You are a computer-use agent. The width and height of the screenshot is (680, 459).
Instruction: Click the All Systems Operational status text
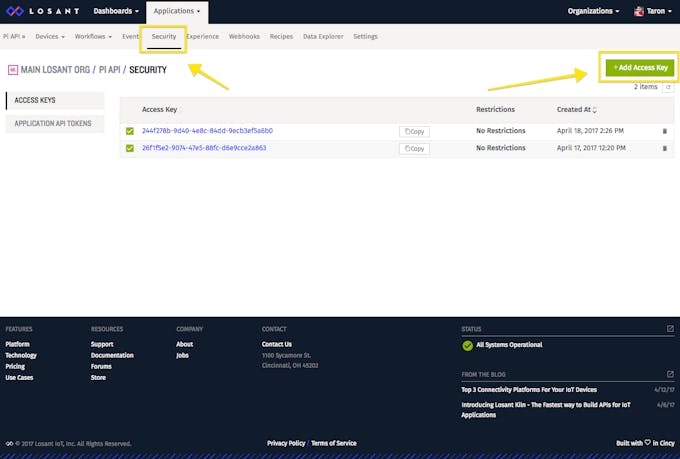[509, 345]
